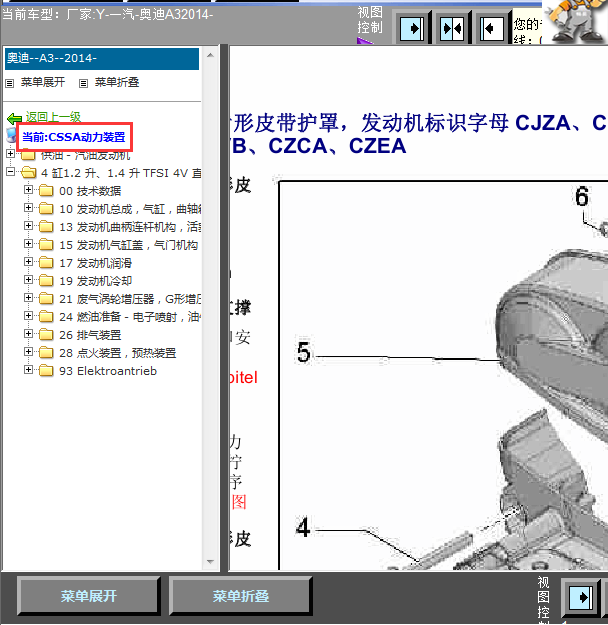Click the folder icon for 00 技术数据

(46, 191)
